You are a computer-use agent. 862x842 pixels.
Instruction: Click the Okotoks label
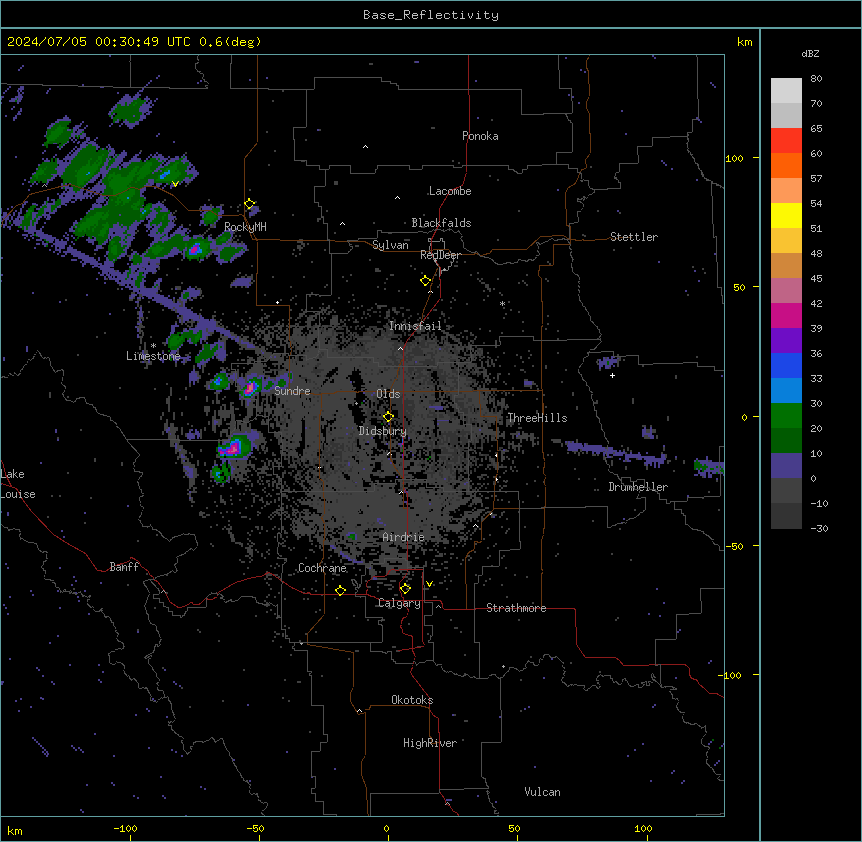[412, 700]
